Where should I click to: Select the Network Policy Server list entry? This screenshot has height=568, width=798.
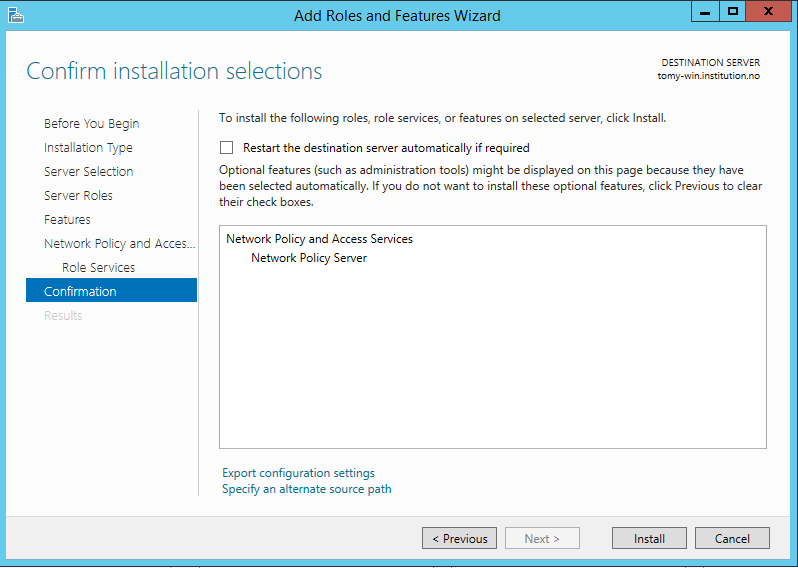click(309, 258)
